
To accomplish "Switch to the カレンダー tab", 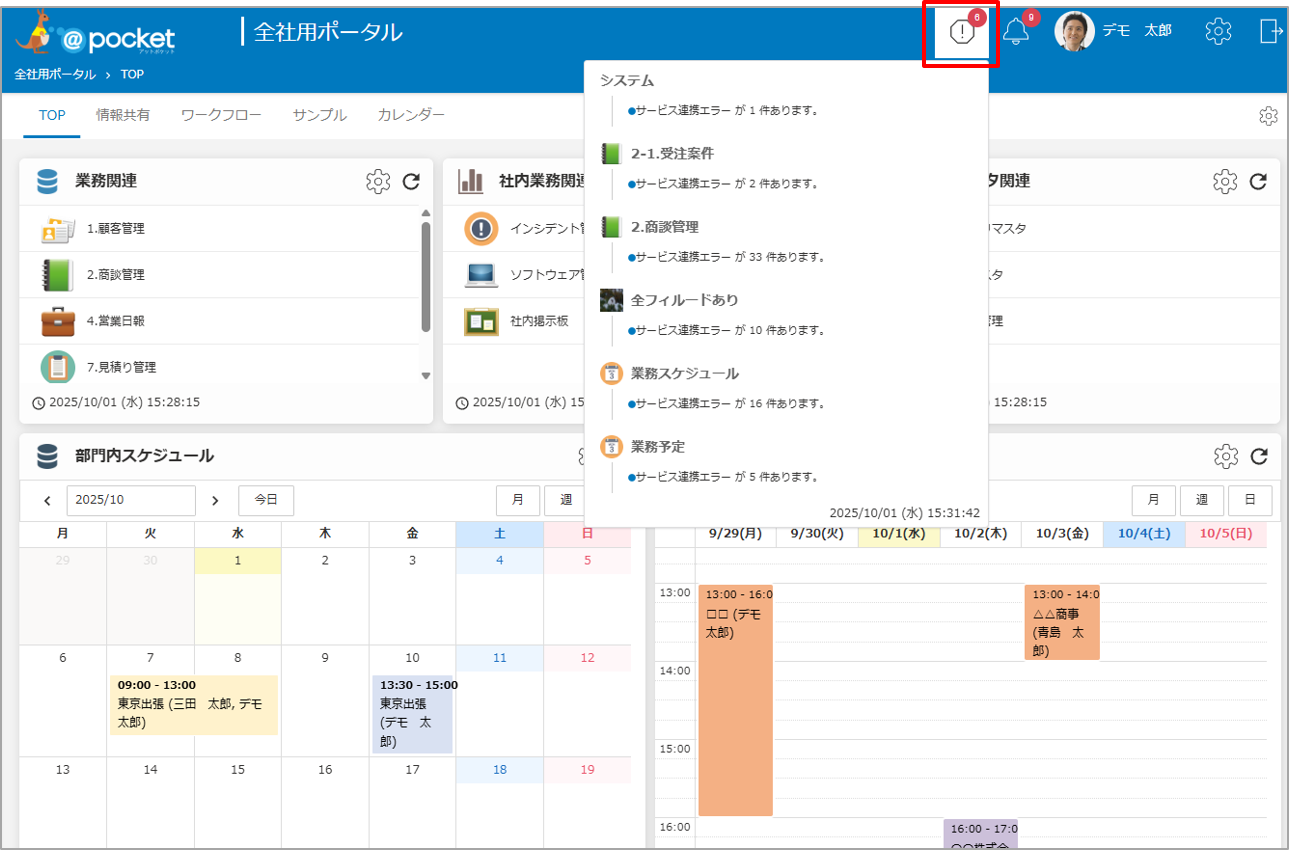I will tap(411, 115).
